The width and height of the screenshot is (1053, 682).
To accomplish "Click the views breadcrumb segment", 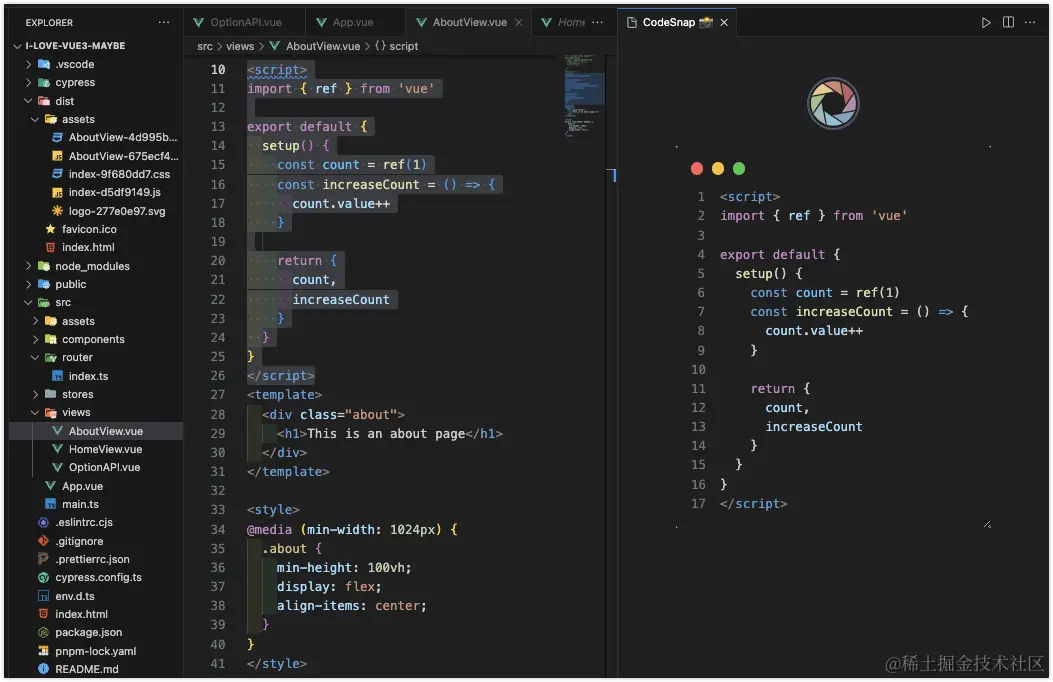I will coord(240,46).
